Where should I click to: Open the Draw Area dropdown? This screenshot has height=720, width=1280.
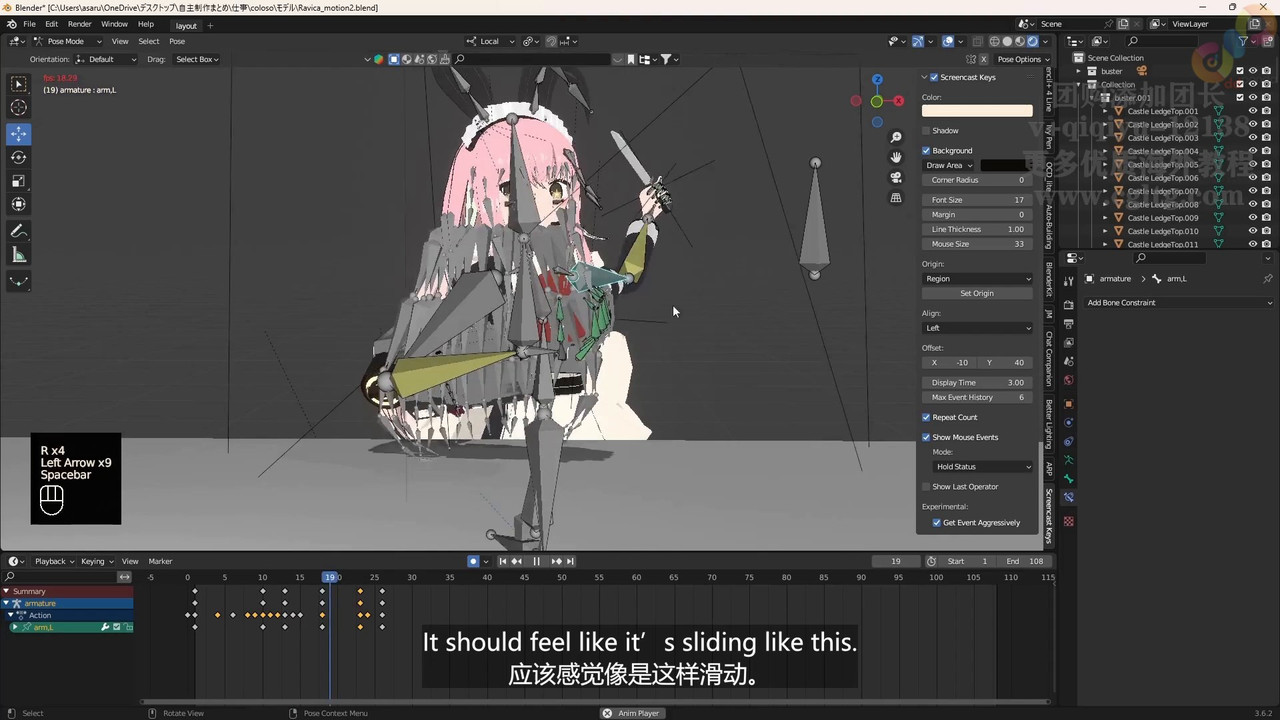(x=948, y=165)
